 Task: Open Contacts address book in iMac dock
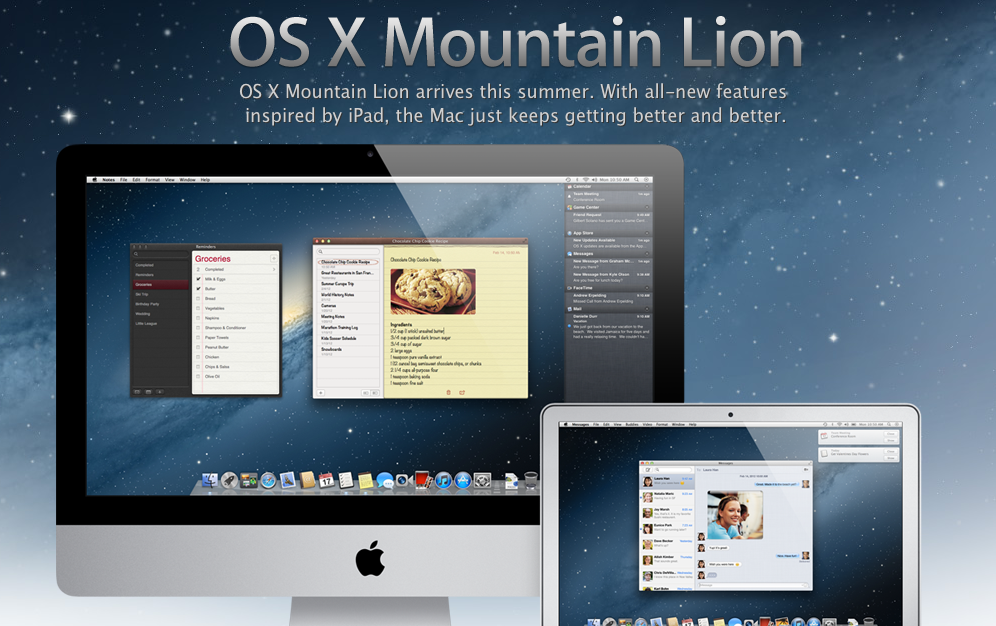(307, 481)
